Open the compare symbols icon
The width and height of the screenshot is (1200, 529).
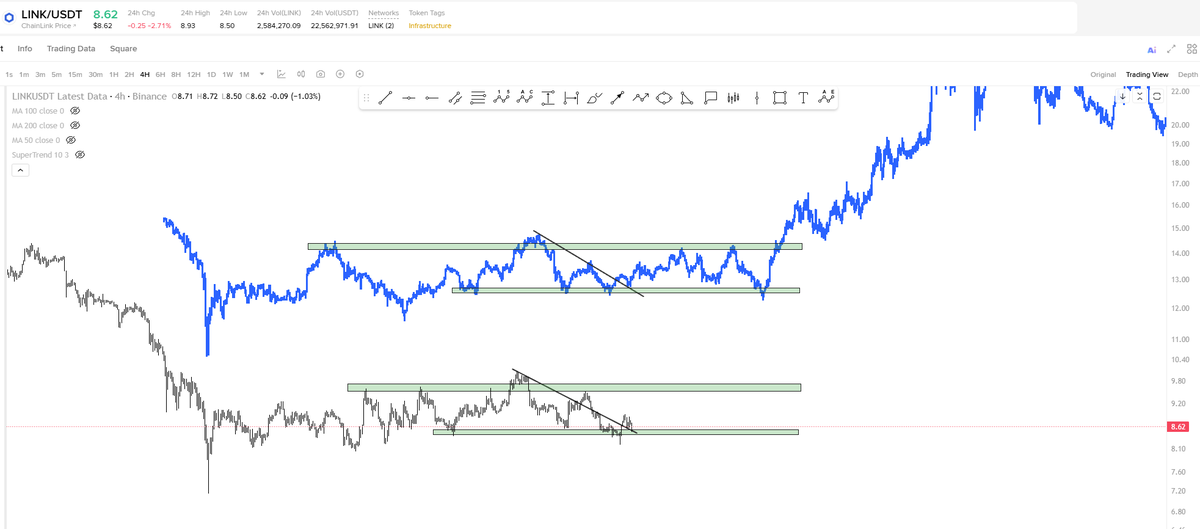click(x=300, y=74)
